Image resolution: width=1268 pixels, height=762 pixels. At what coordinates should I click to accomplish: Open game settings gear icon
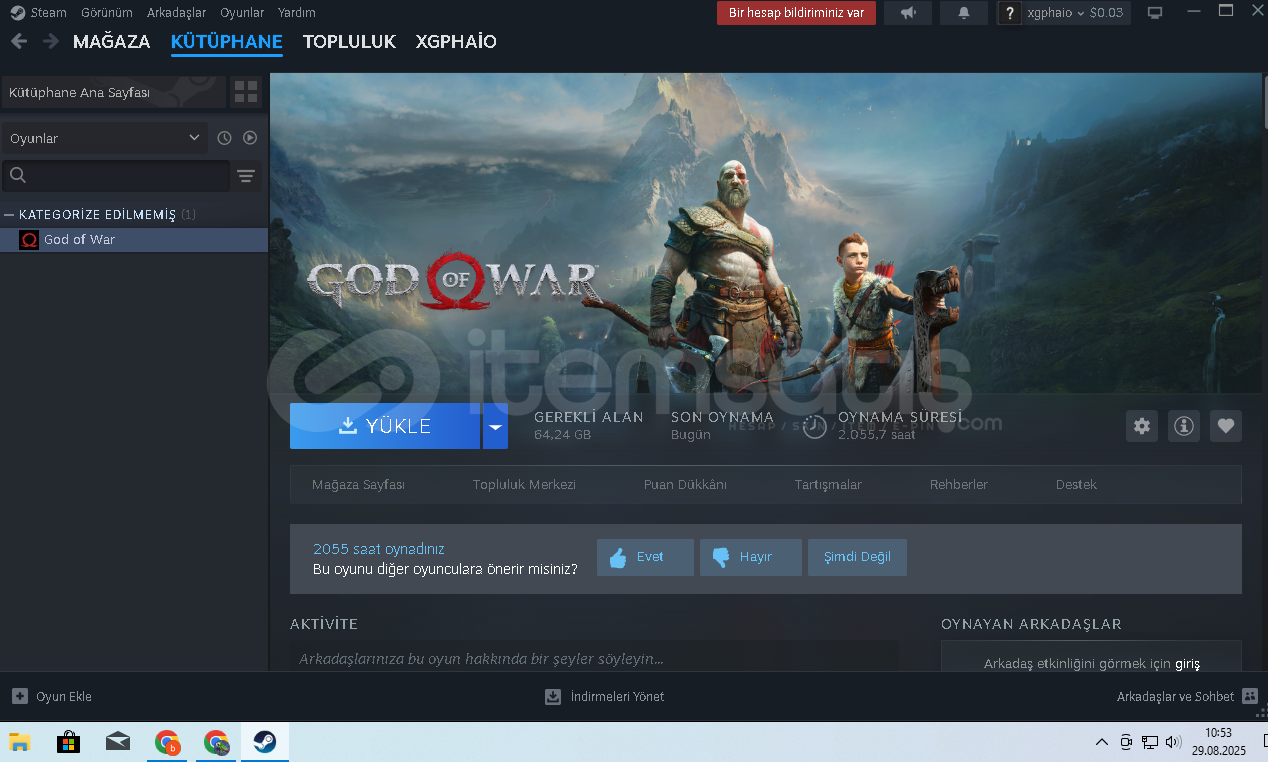(x=1142, y=426)
